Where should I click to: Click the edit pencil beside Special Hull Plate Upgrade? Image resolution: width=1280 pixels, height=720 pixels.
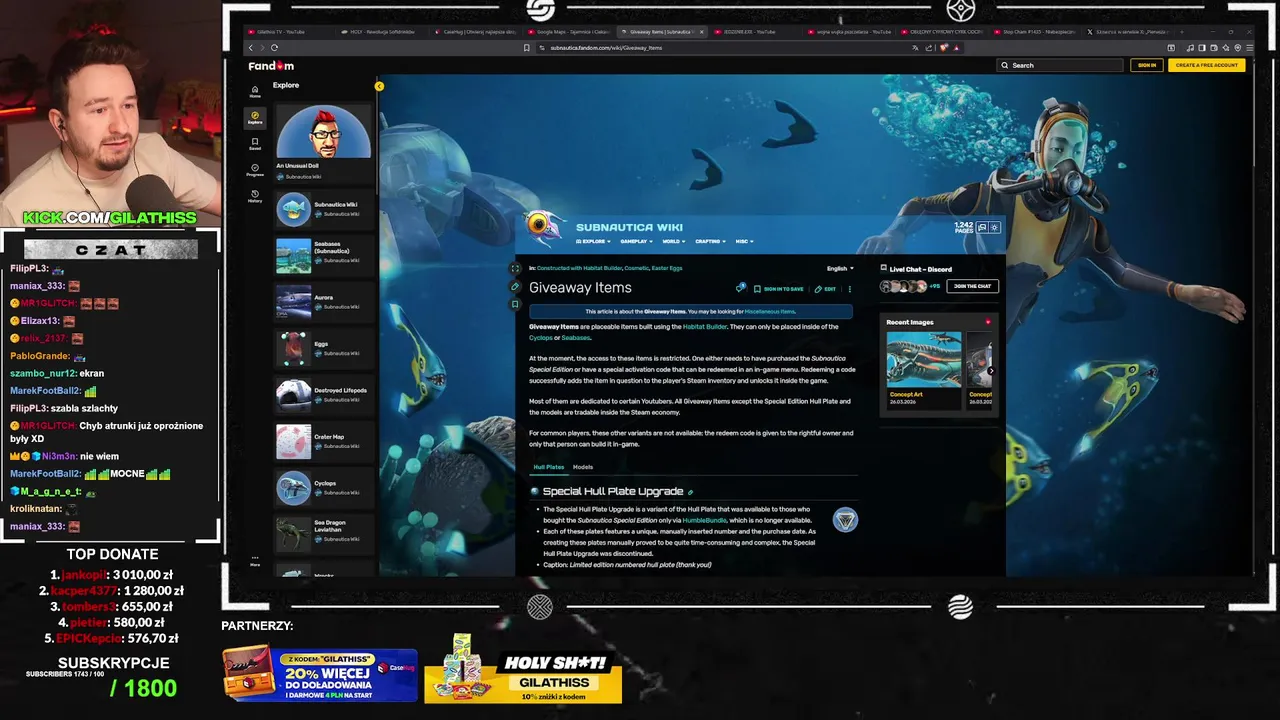click(690, 492)
